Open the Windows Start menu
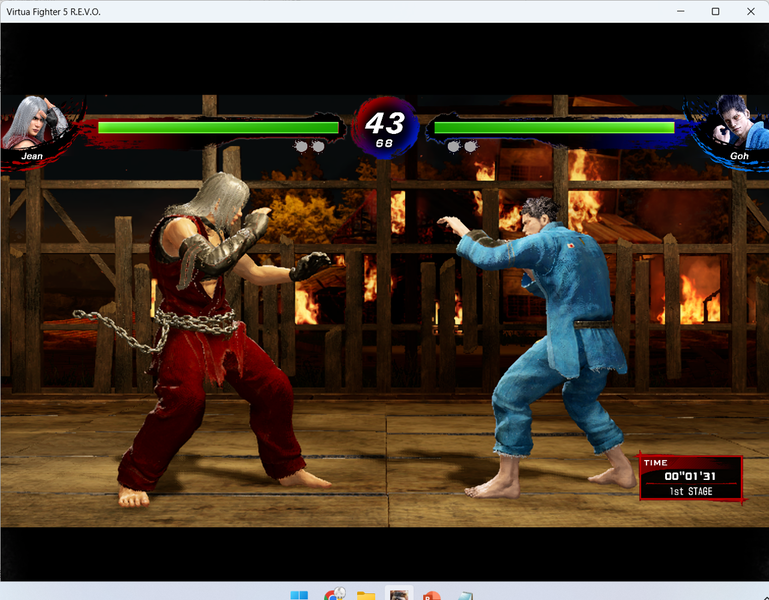Image resolution: width=769 pixels, height=600 pixels. (x=299, y=595)
